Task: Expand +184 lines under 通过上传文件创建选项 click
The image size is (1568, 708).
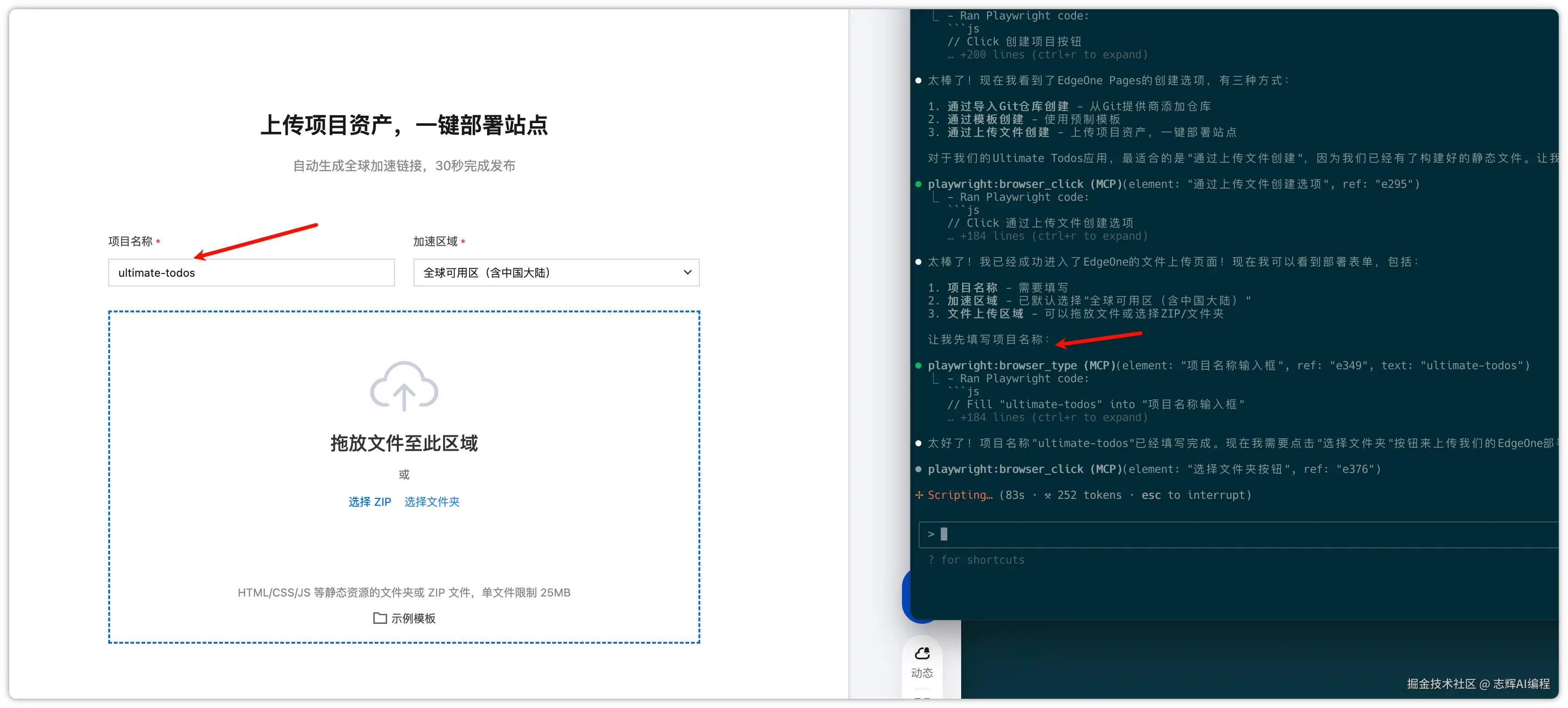Action: tap(1047, 236)
